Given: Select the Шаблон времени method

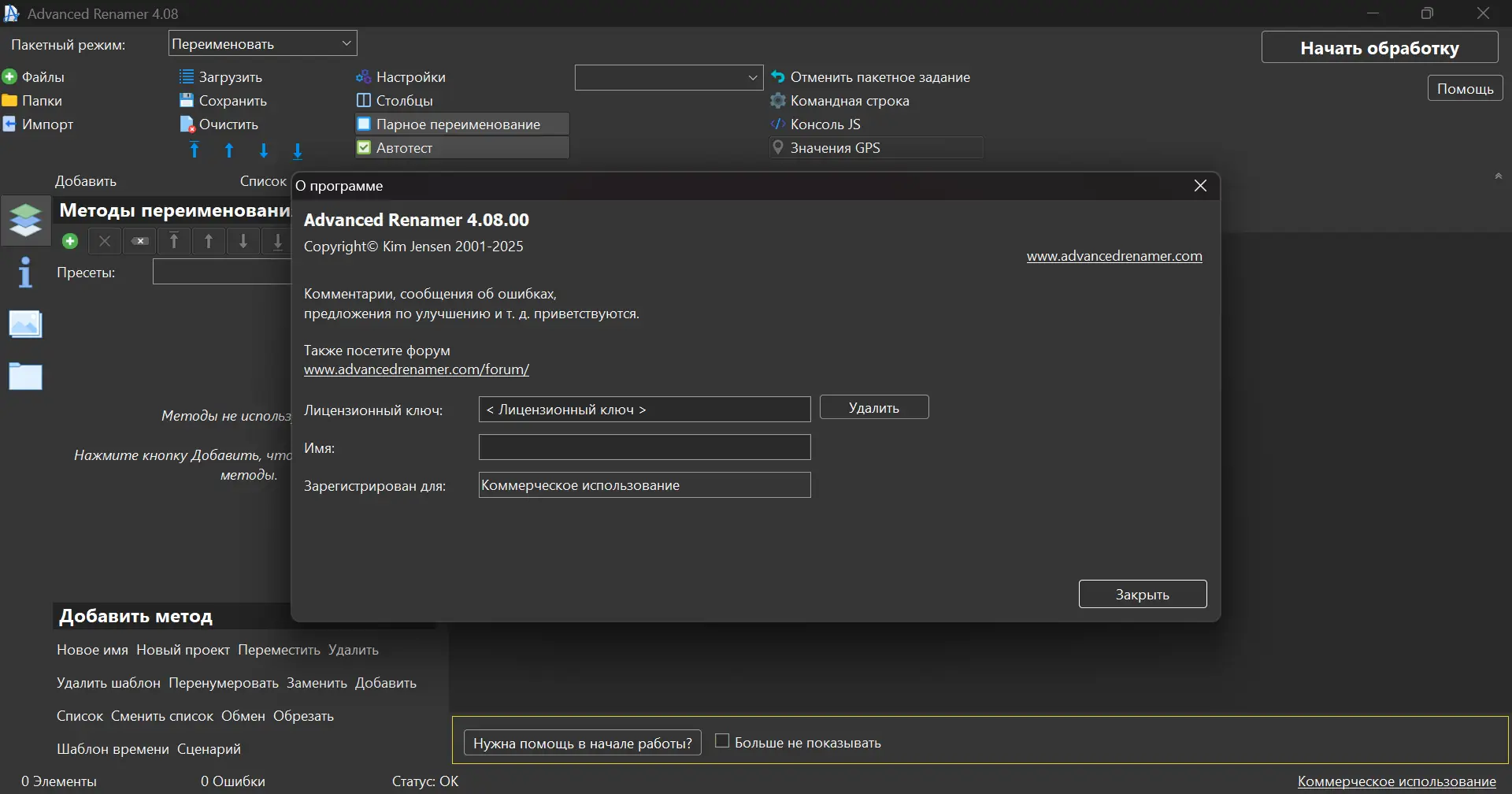Looking at the screenshot, I should click(x=113, y=749).
